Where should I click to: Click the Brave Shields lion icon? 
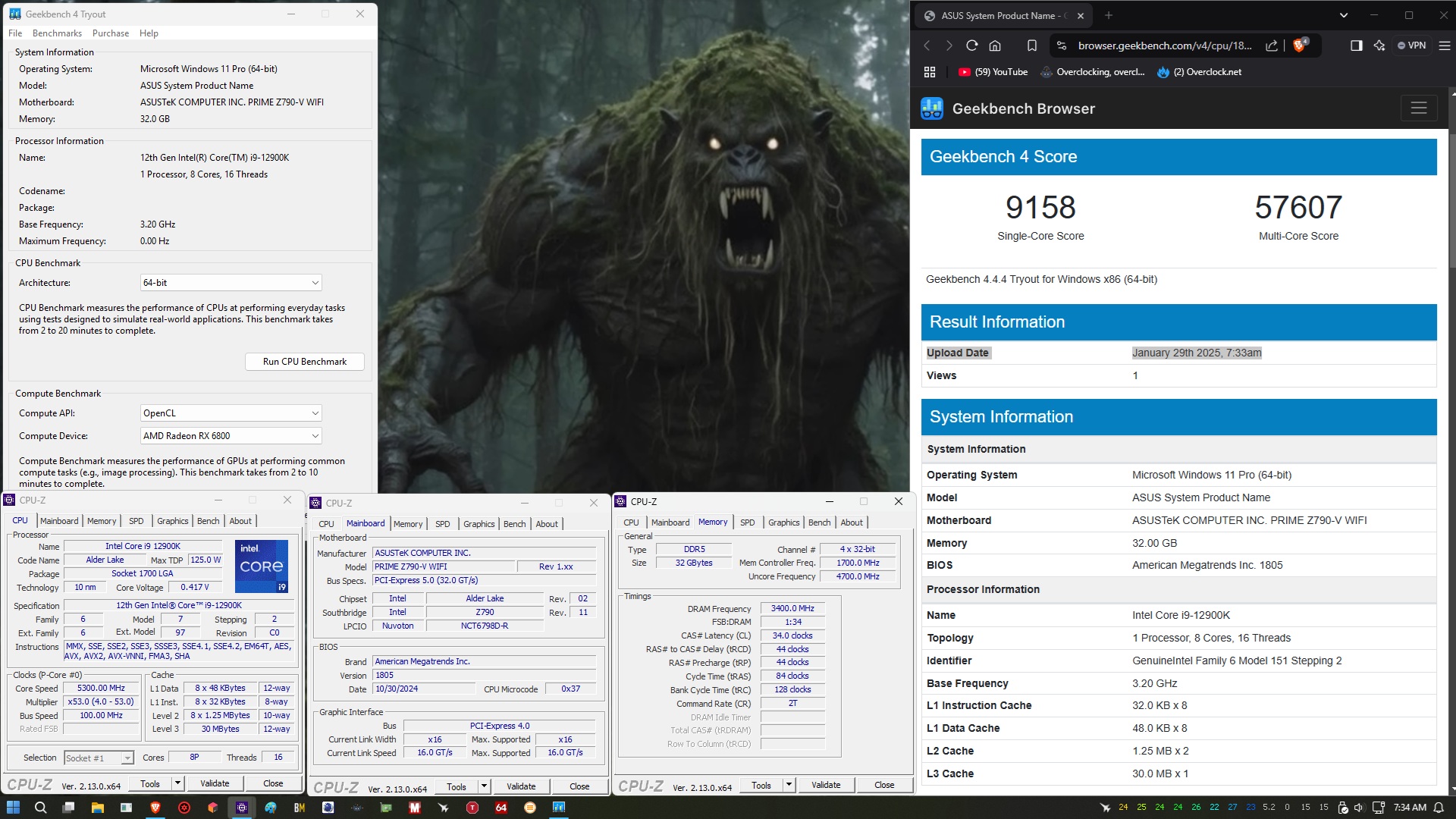[x=1300, y=45]
